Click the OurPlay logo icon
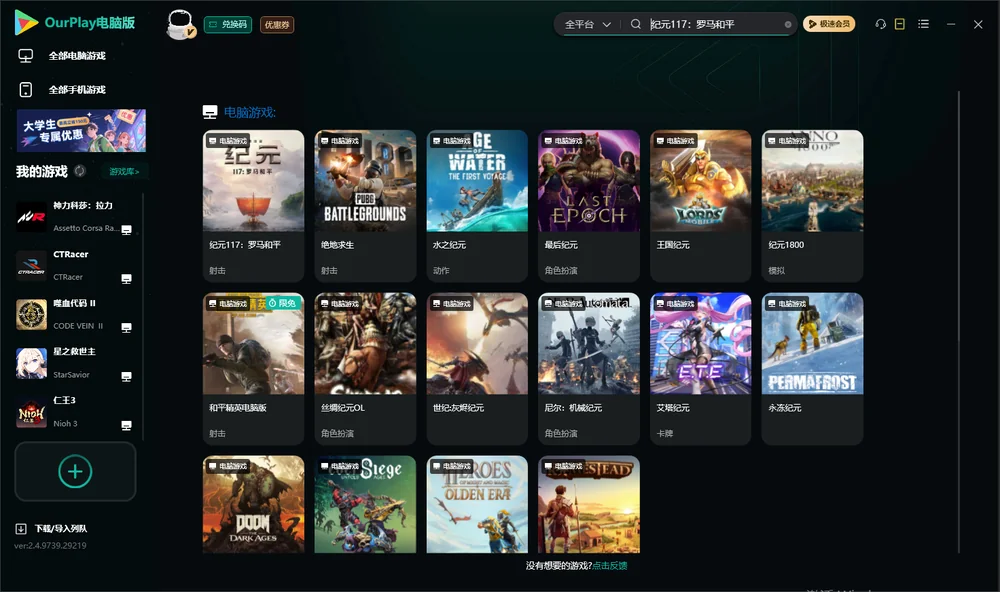This screenshot has width=1000, height=592. click(x=26, y=22)
